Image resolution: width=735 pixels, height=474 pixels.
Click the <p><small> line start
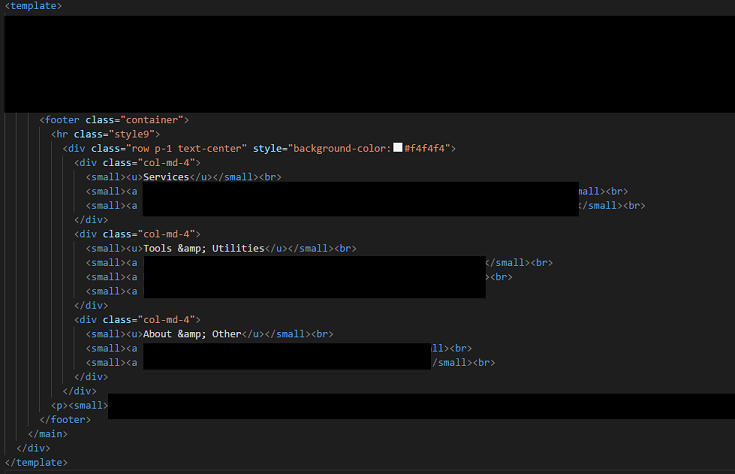tap(79, 406)
